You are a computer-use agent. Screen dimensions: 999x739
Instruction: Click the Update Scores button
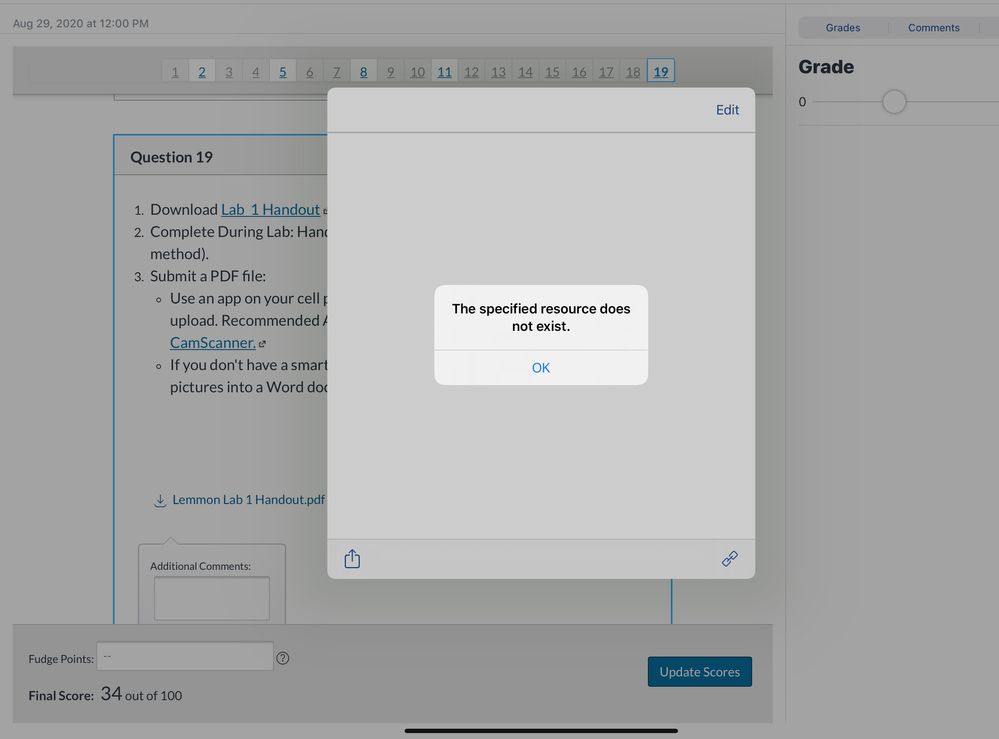coord(699,672)
